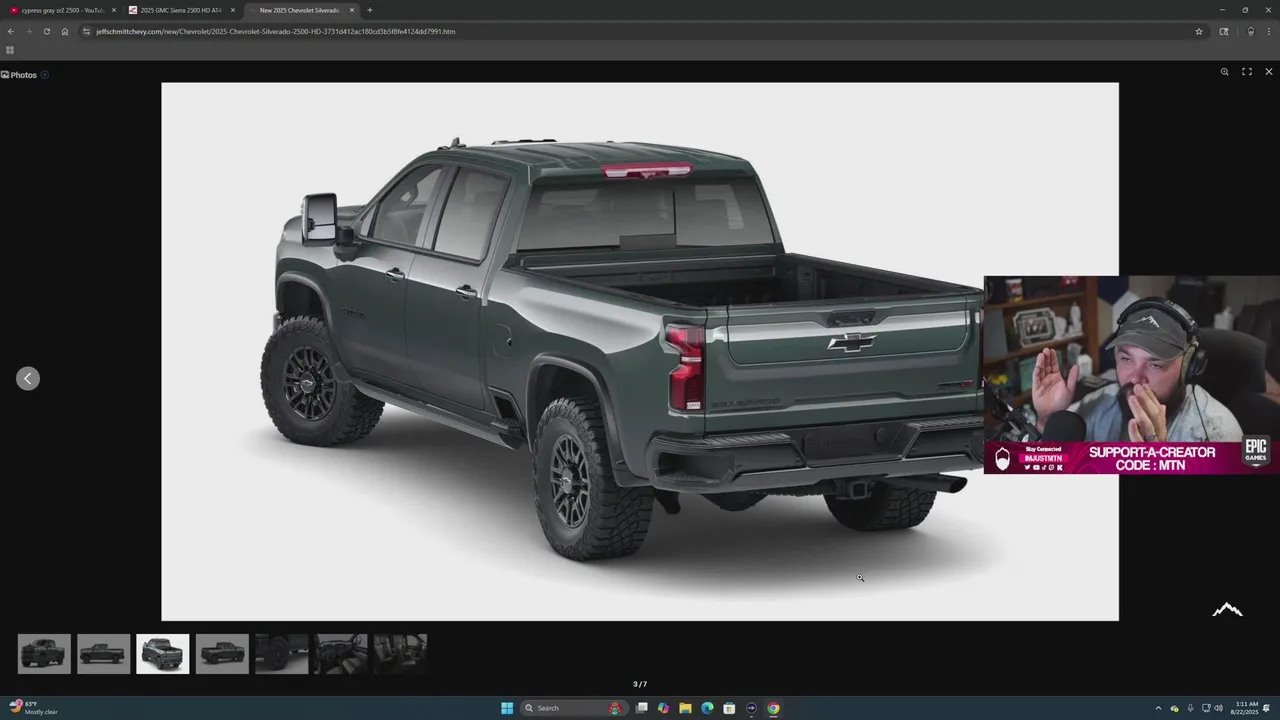Close the YouTube browser tab

pyautogui.click(x=114, y=10)
